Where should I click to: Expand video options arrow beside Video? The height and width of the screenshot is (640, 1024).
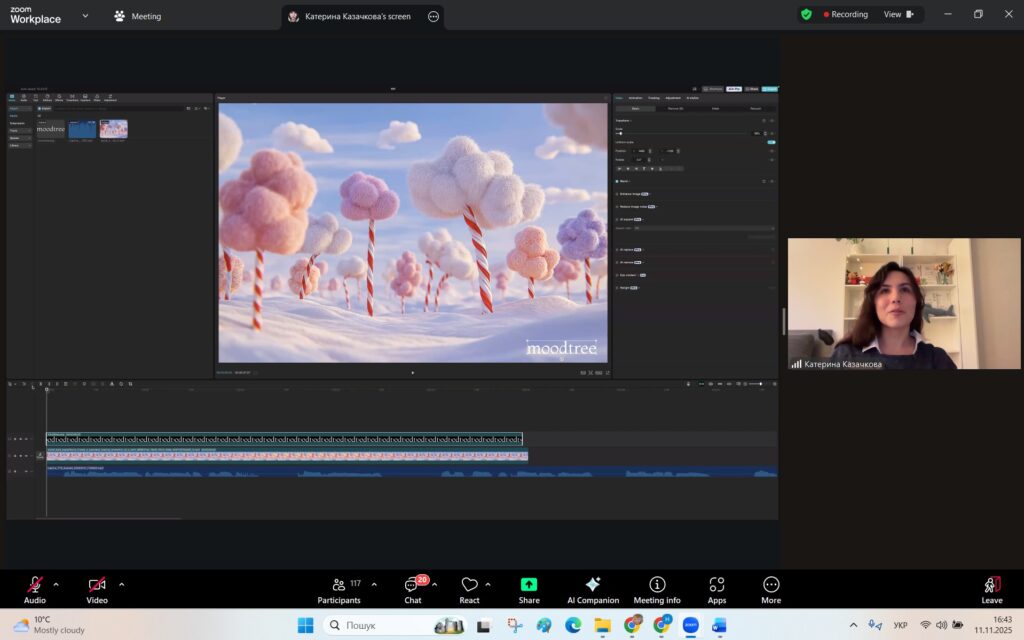click(x=122, y=584)
